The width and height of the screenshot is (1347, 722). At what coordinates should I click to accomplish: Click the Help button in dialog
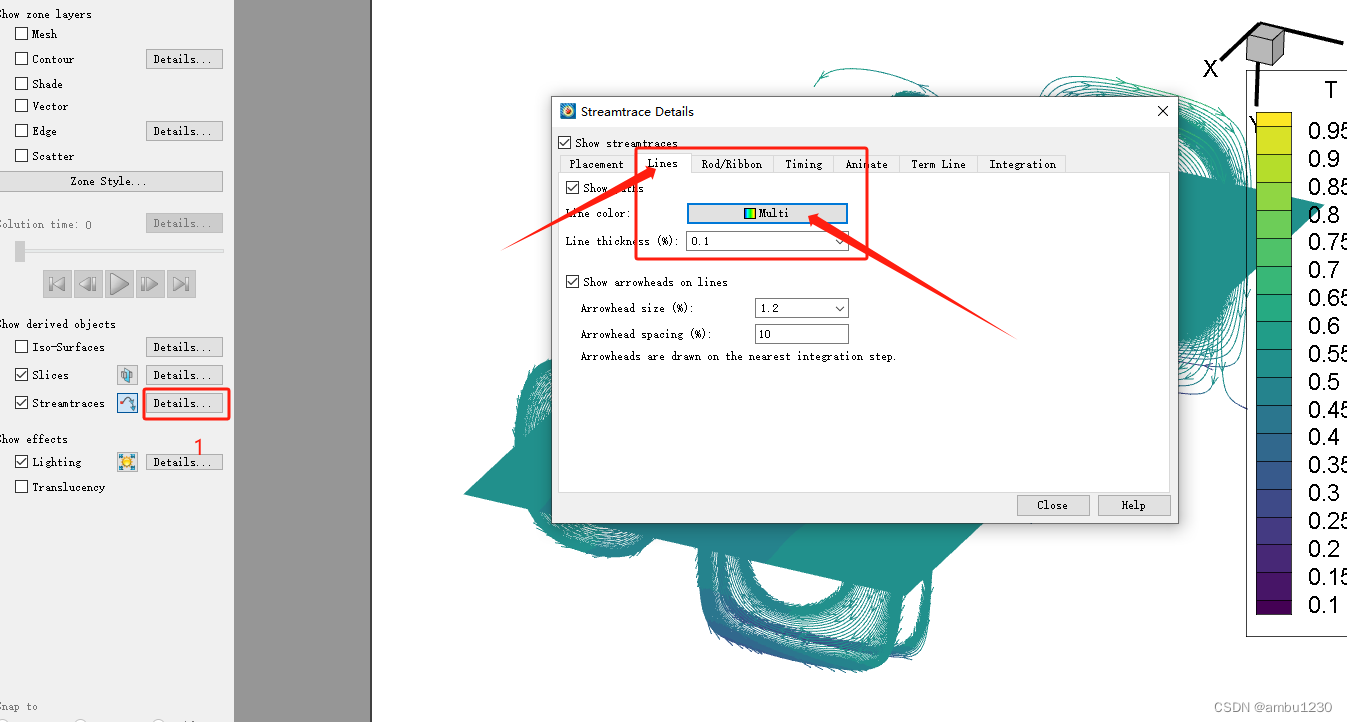[x=1134, y=505]
